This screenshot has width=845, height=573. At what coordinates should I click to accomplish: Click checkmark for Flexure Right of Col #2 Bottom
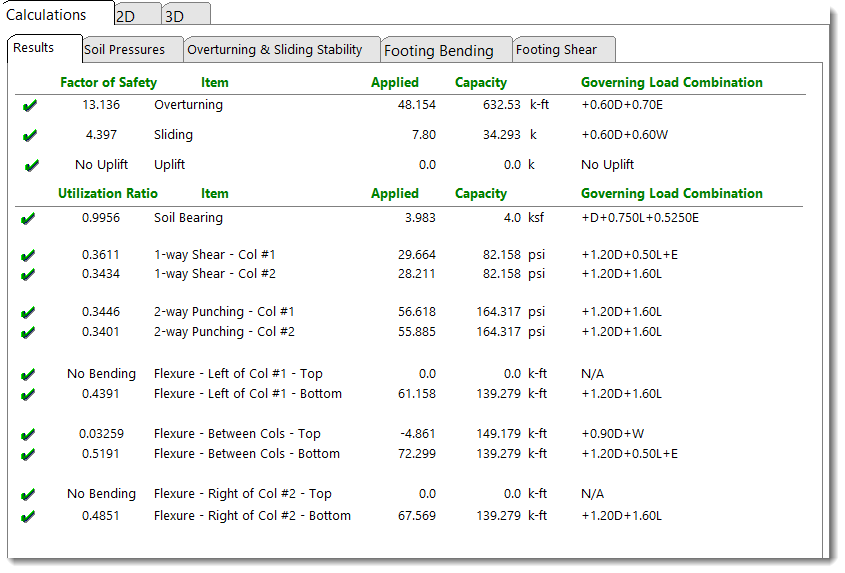(x=28, y=517)
